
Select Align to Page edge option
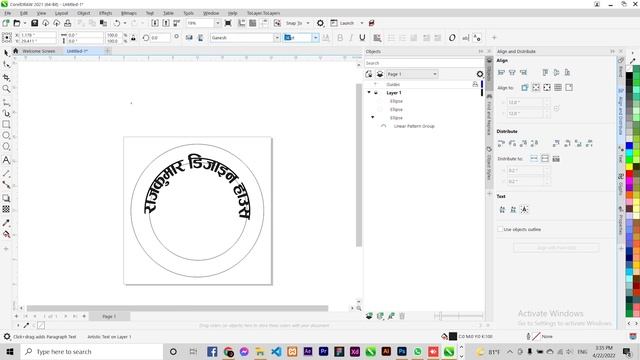pyautogui.click(x=536, y=87)
